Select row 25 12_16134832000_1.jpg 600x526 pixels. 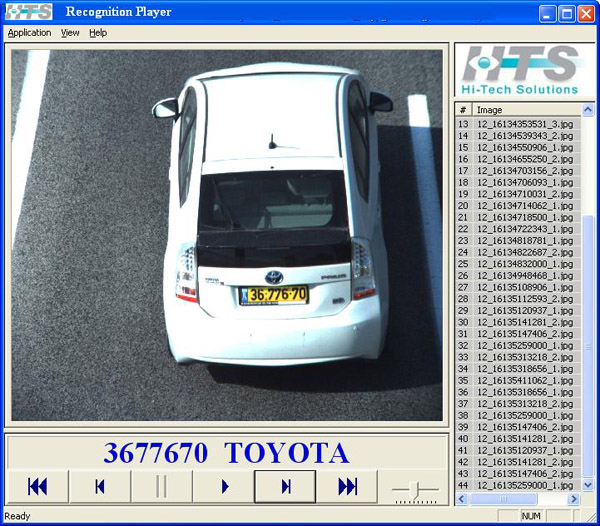(x=518, y=264)
